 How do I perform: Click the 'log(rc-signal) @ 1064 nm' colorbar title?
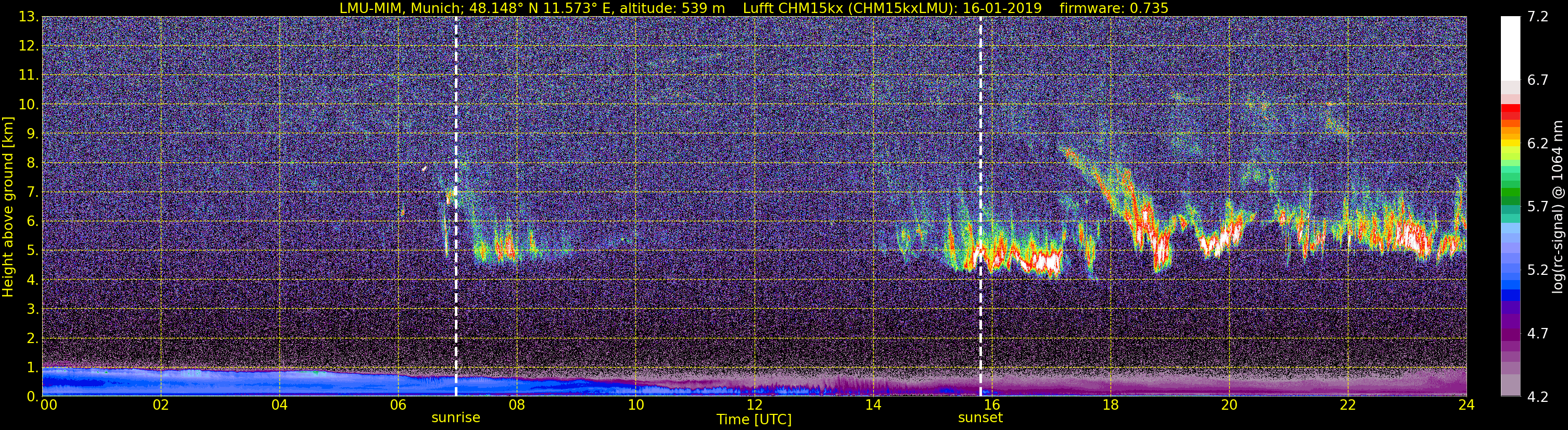[x=1558, y=207]
